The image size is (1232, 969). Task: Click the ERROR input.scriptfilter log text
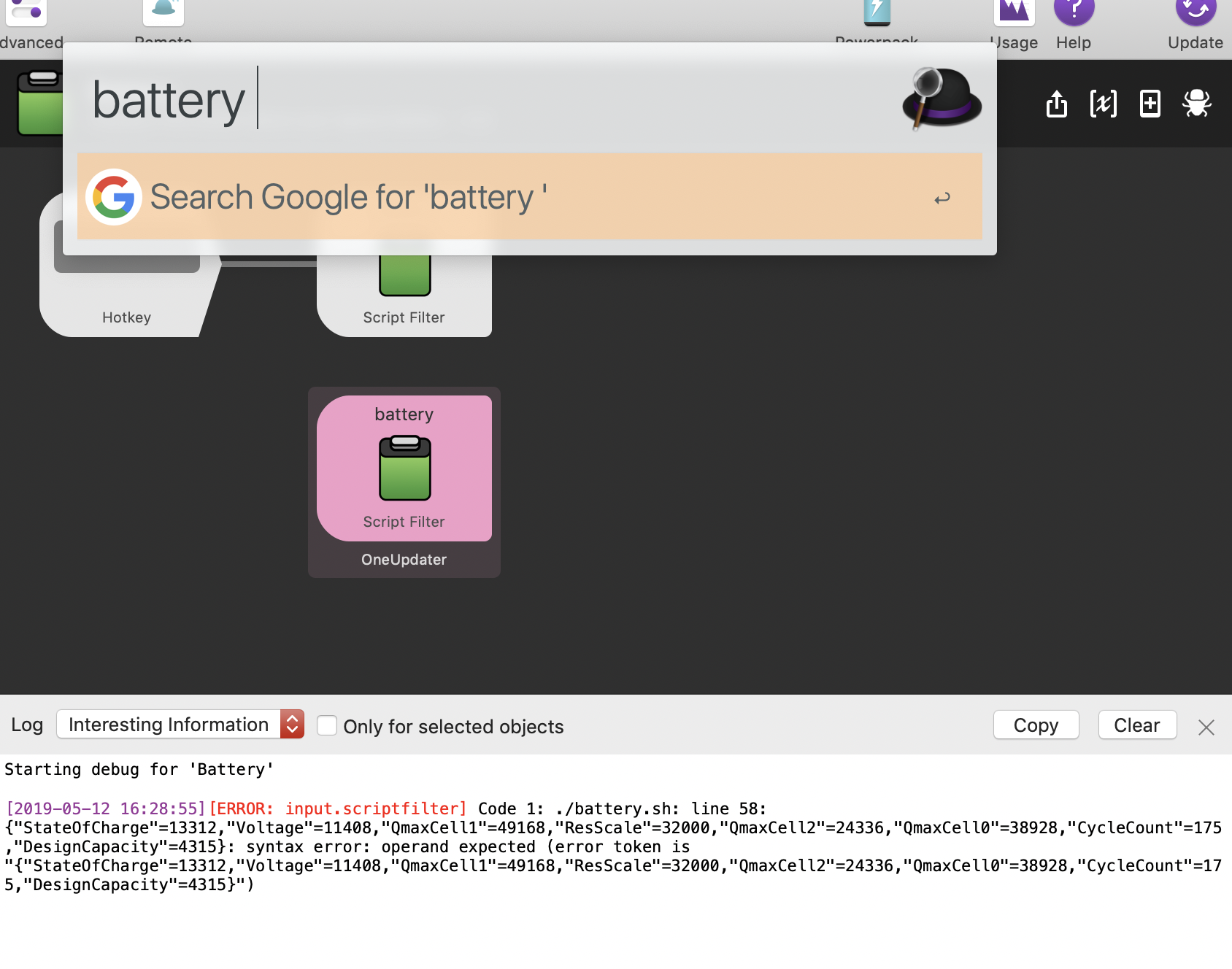[x=338, y=808]
